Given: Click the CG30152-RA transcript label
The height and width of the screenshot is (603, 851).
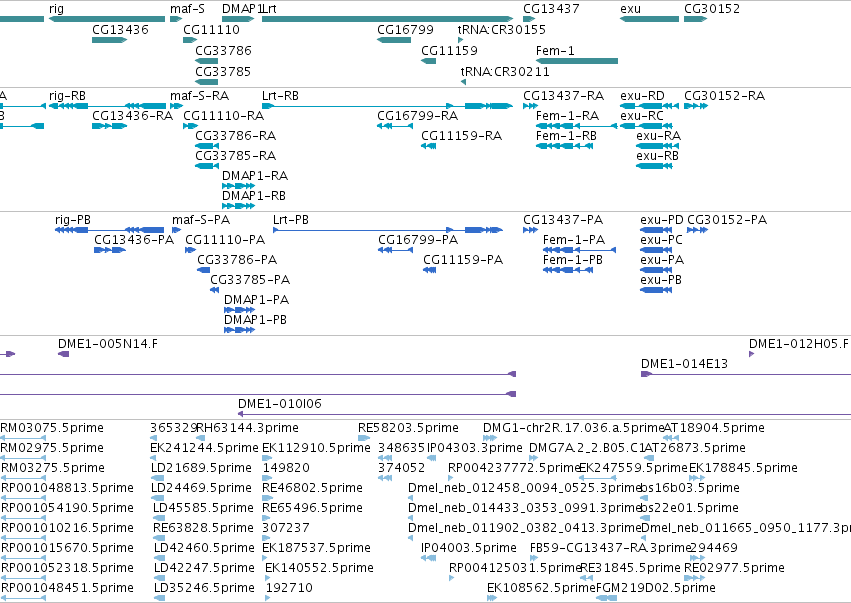Looking at the screenshot, I should [x=725, y=96].
